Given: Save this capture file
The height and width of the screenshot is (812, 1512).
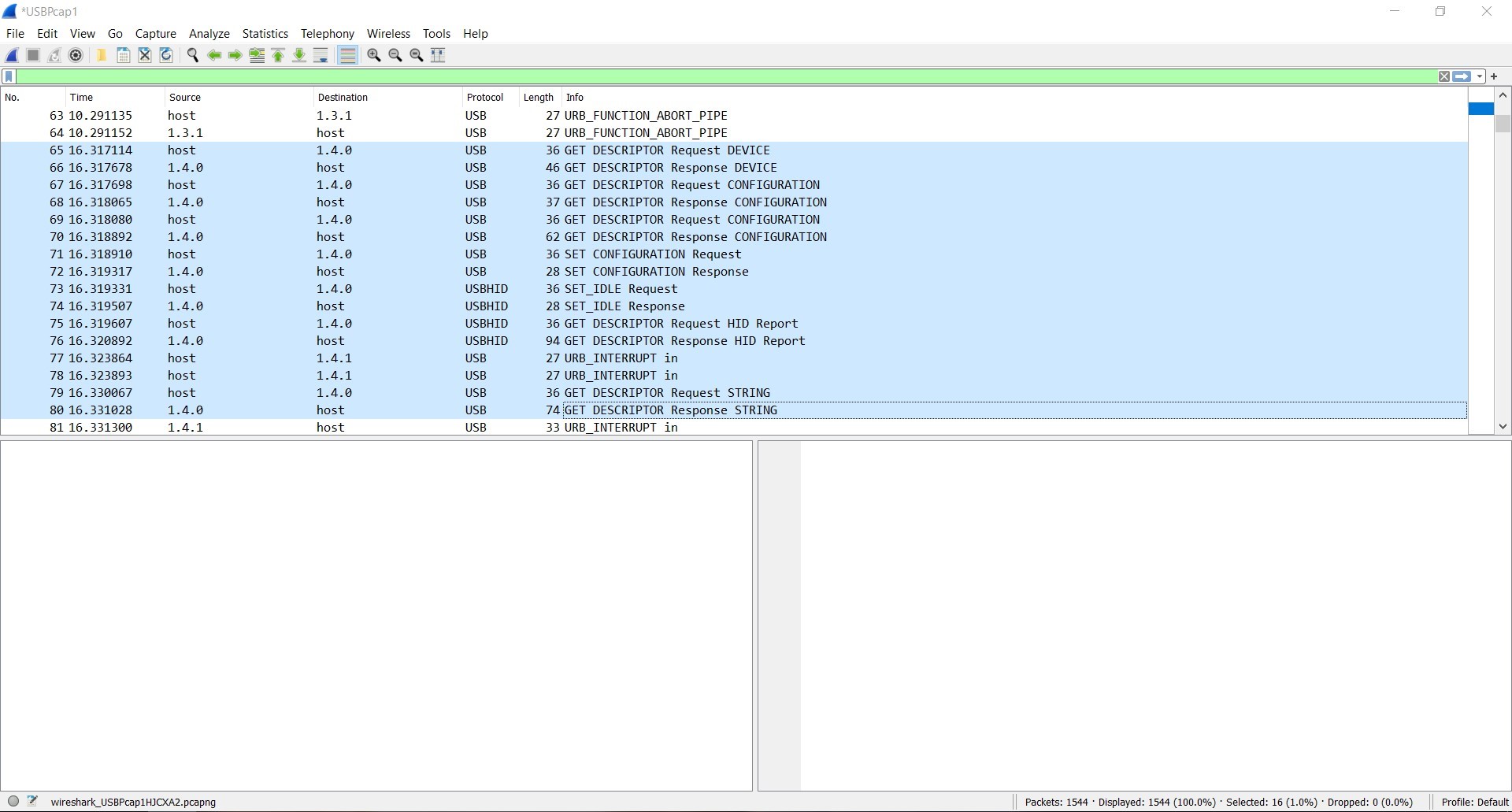Looking at the screenshot, I should (x=124, y=55).
